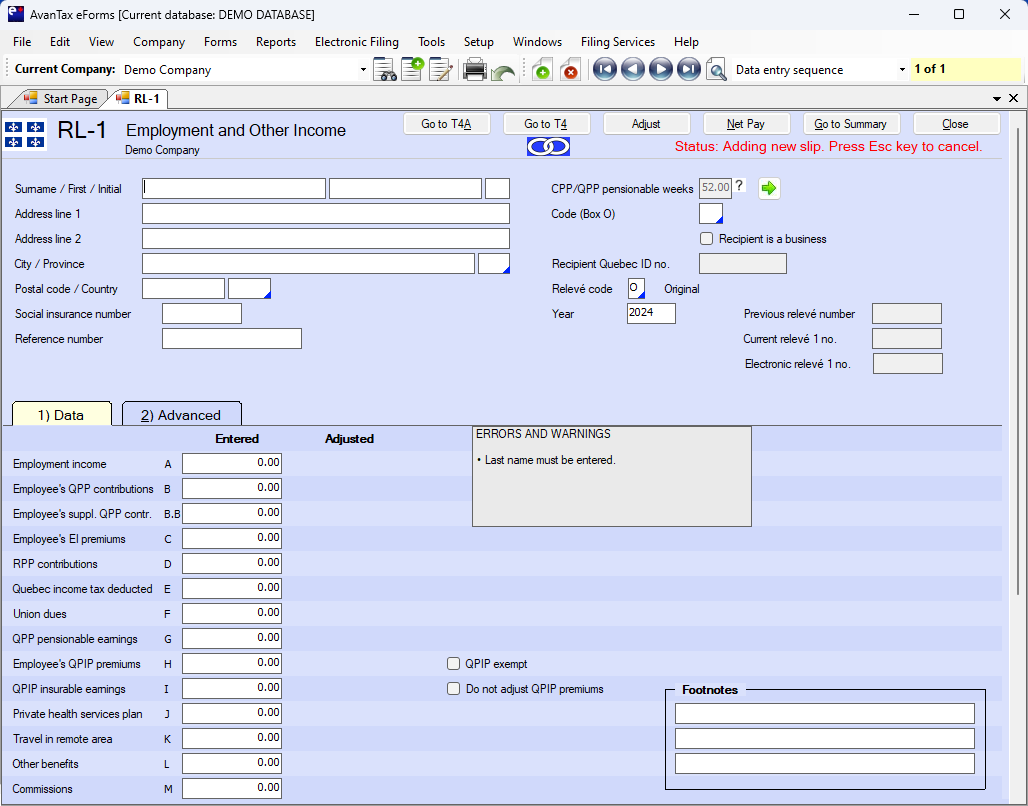Click the add new slip green plus icon
The height and width of the screenshot is (806, 1028).
(x=541, y=70)
